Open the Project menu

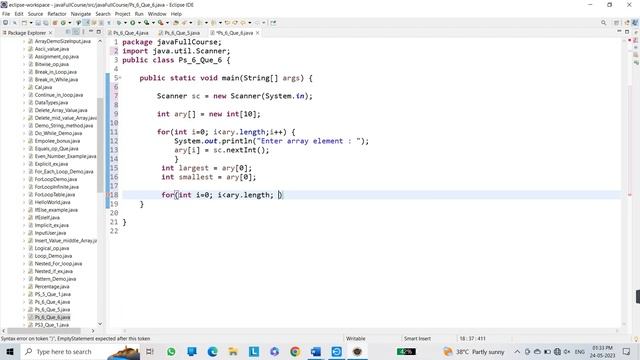[x=122, y=14]
